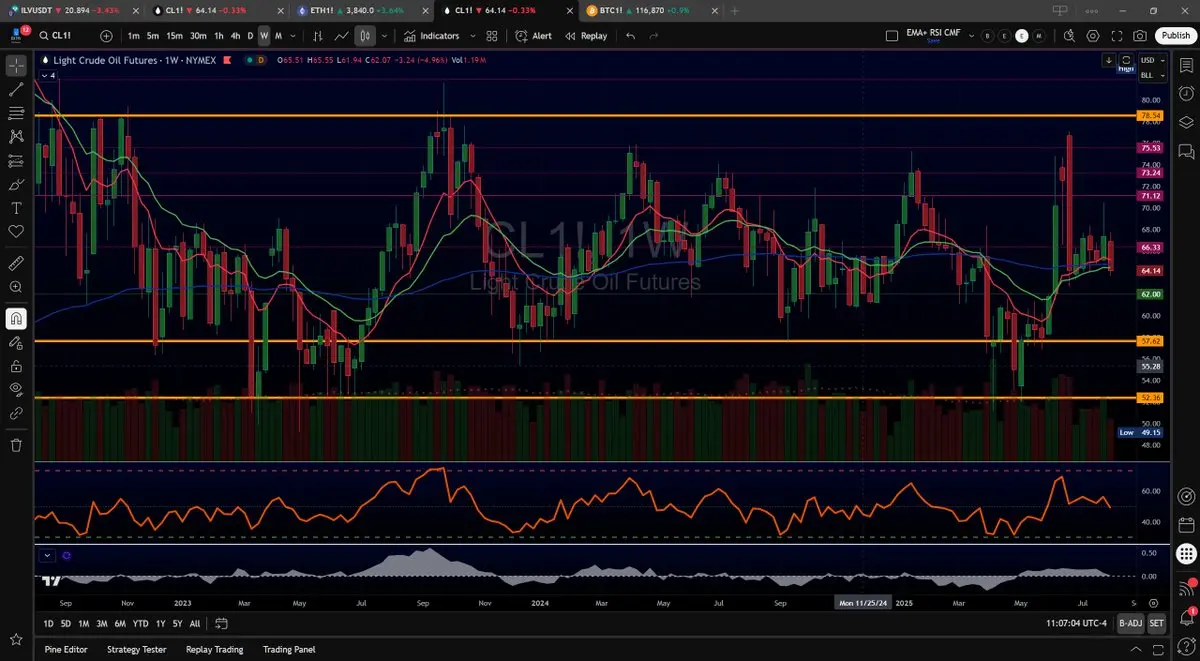Hide all drawings with the eye icon

click(x=16, y=389)
